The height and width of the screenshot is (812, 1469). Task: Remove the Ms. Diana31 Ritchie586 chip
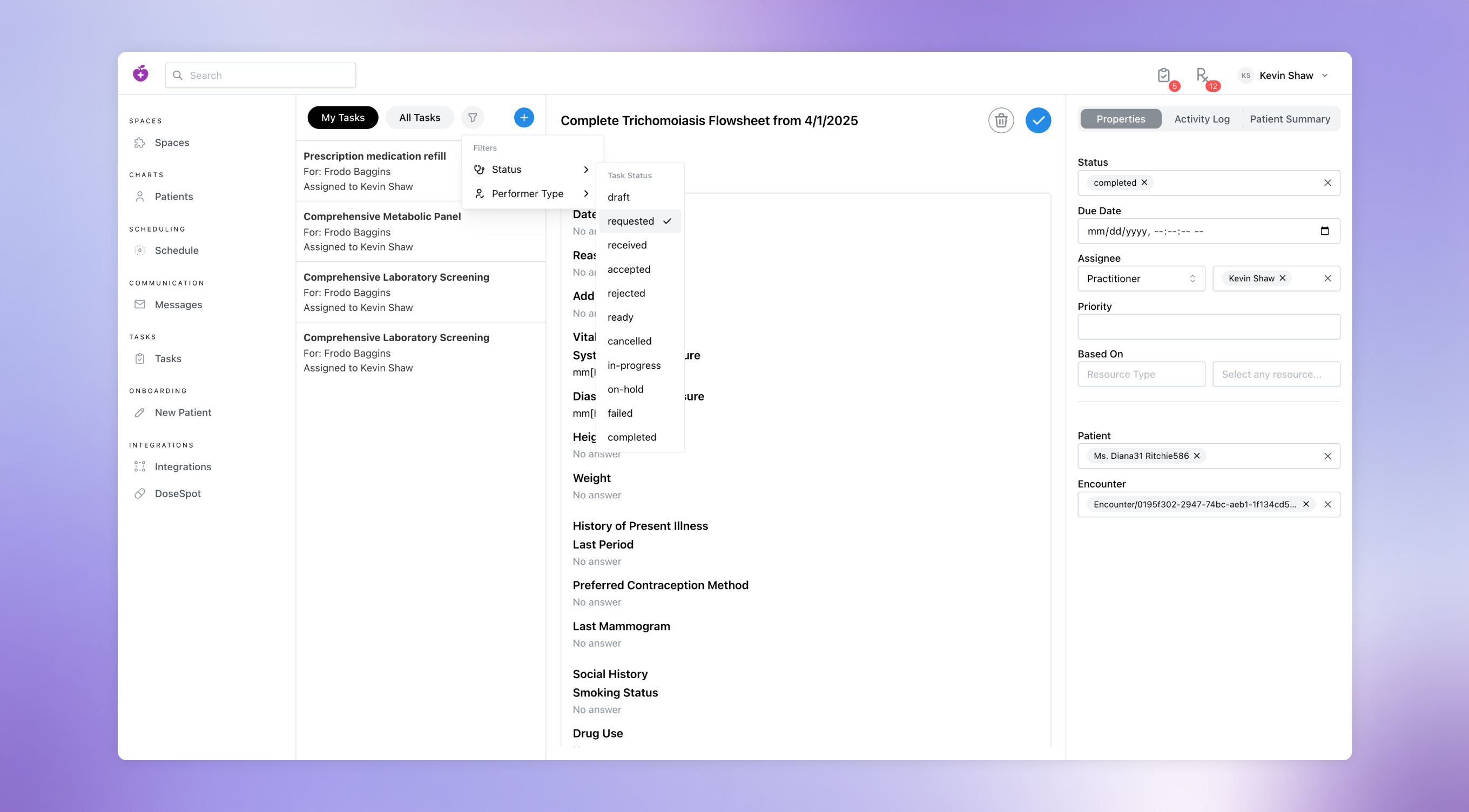[1196, 456]
